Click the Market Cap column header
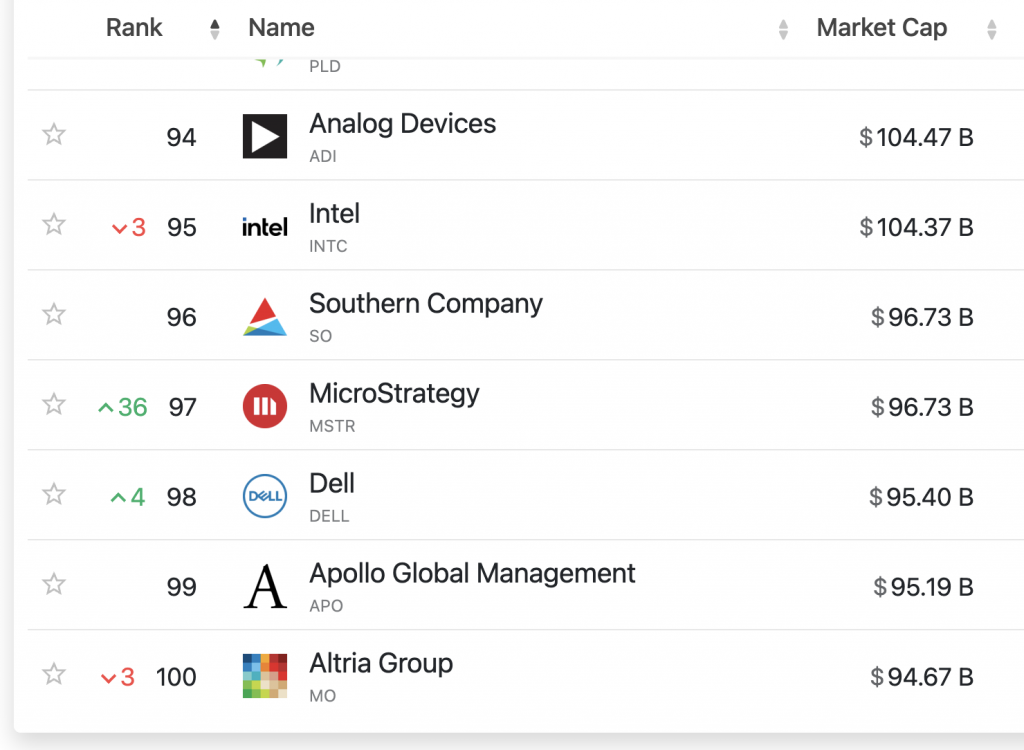Image resolution: width=1024 pixels, height=750 pixels. click(x=881, y=28)
